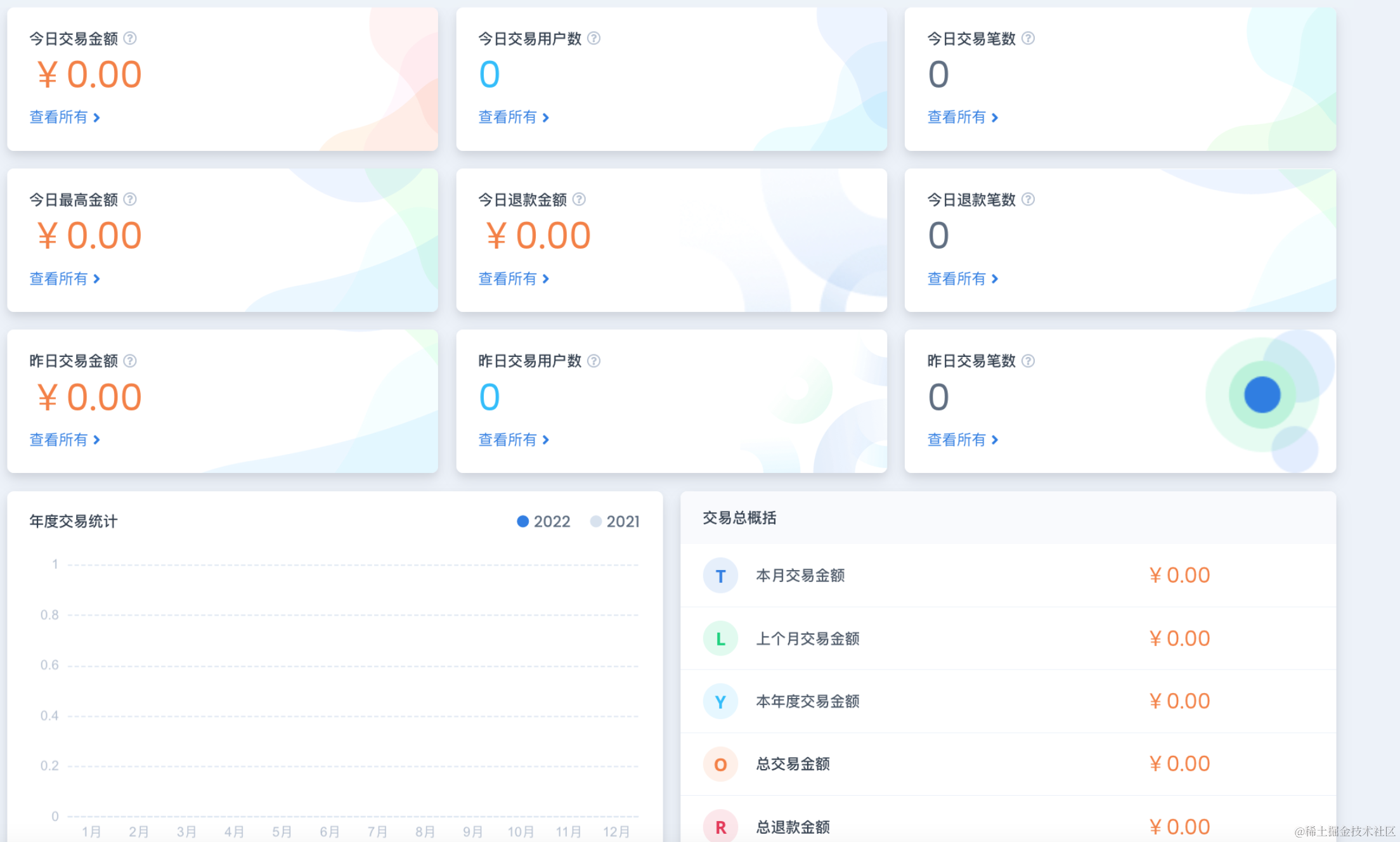Click chevron arrow under 今日退款金额
This screenshot has width=1400, height=842.
[546, 279]
